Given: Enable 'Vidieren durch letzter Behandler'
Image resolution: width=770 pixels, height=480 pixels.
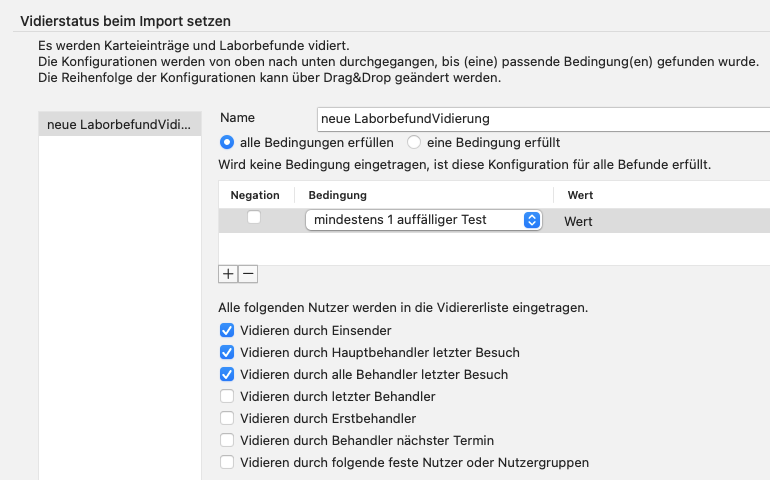Looking at the screenshot, I should 227,396.
